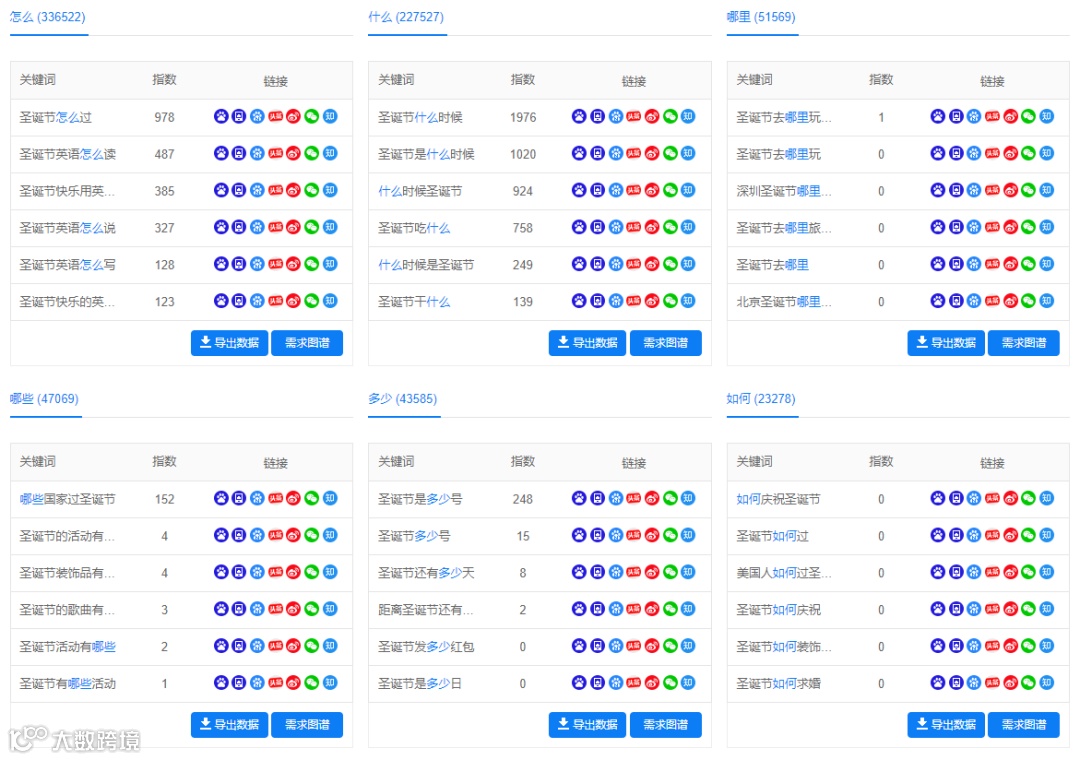
Task: Select the 怎么 (336522) tab
Action: click(x=48, y=17)
